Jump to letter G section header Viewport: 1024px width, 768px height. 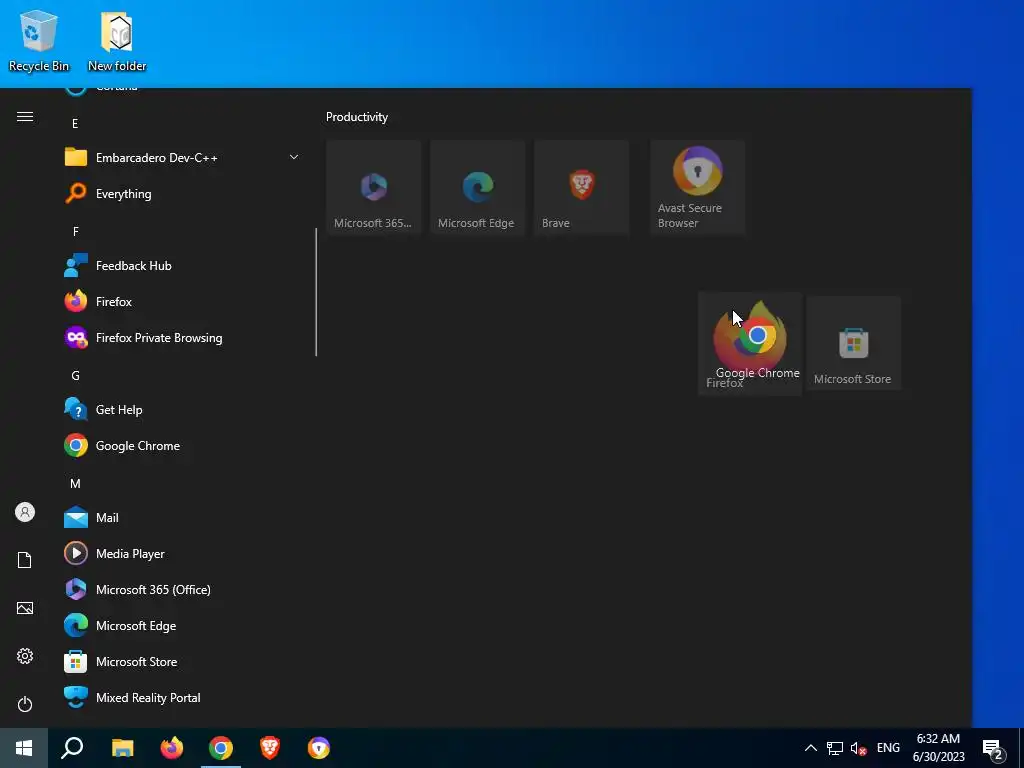click(x=75, y=376)
